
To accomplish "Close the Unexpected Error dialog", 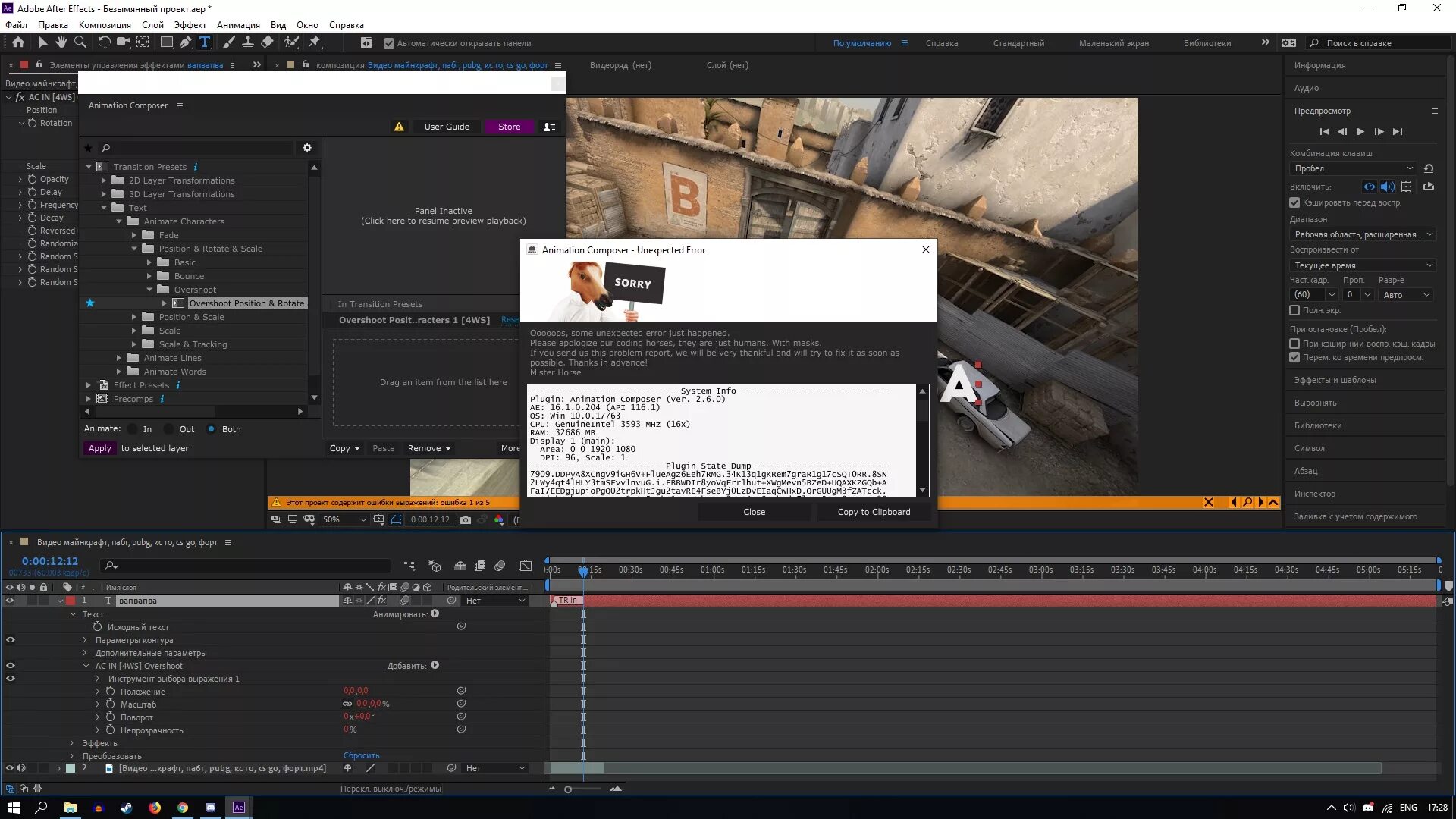I will point(925,249).
